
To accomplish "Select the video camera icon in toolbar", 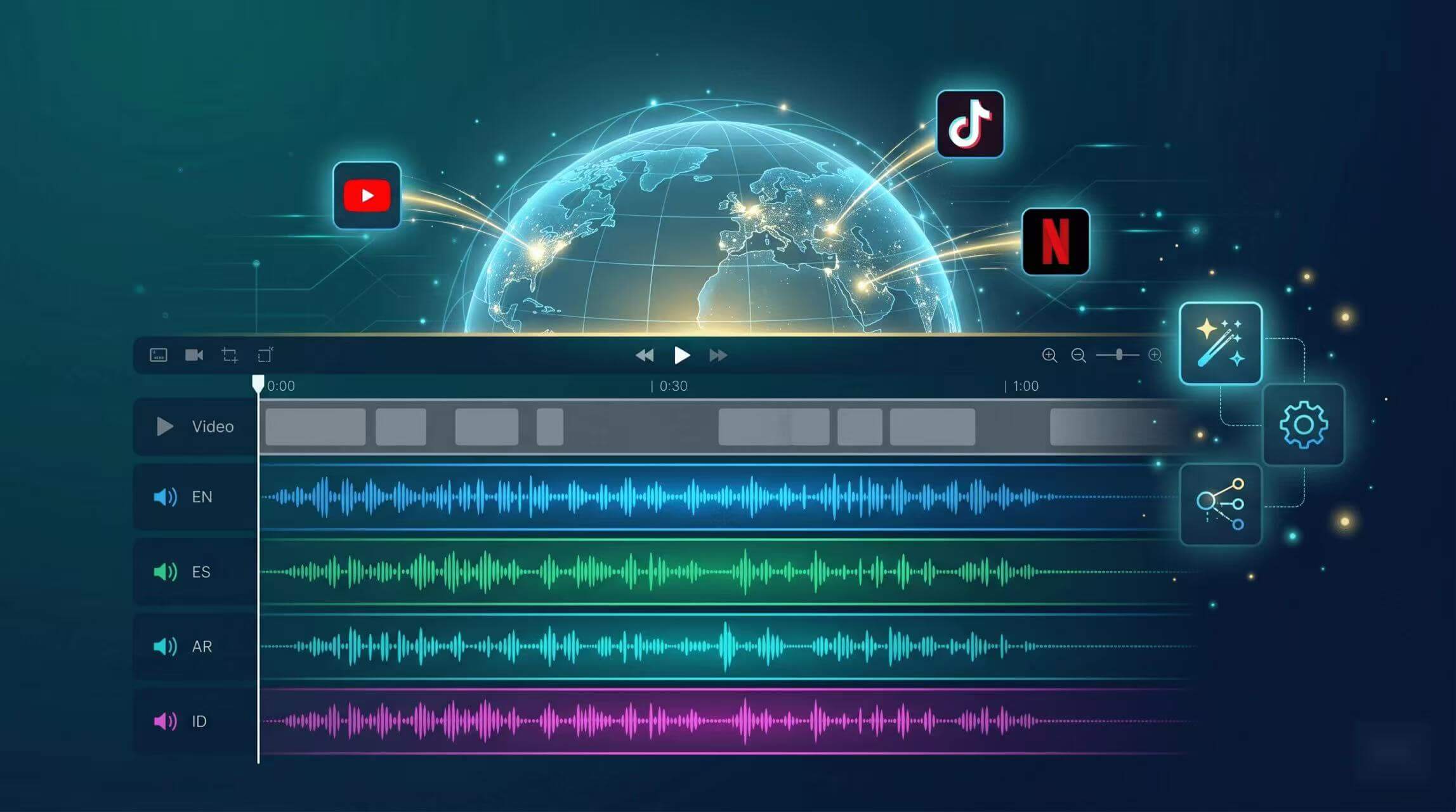I will click(194, 355).
